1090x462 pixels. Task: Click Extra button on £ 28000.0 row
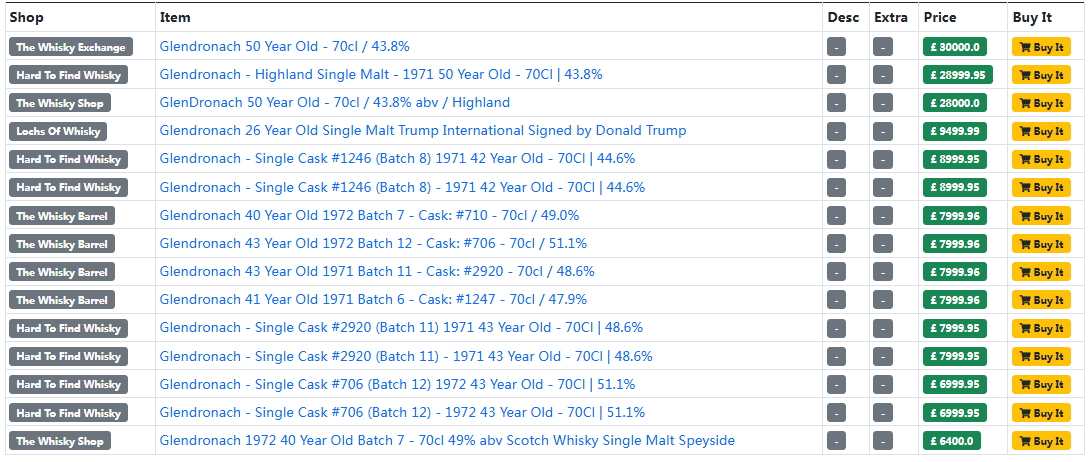[x=882, y=103]
